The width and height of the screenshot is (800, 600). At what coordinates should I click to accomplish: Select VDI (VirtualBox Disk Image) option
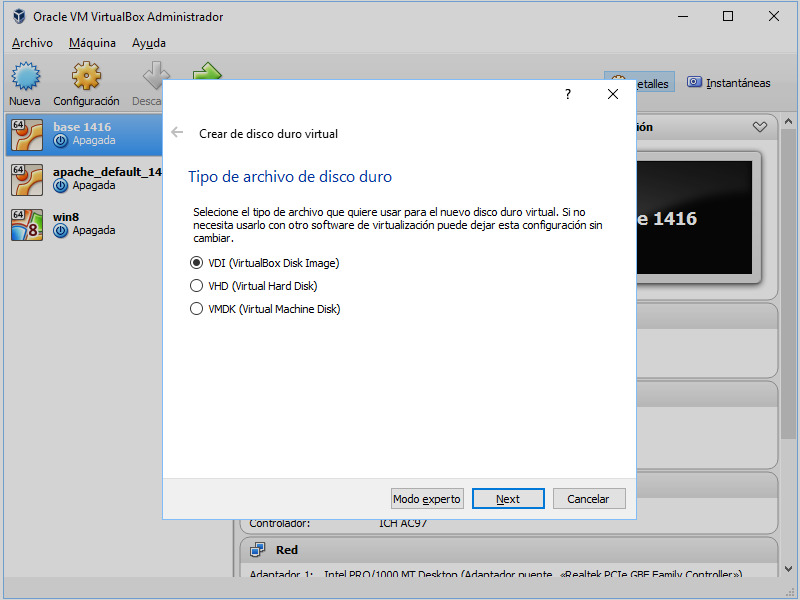(x=264, y=263)
